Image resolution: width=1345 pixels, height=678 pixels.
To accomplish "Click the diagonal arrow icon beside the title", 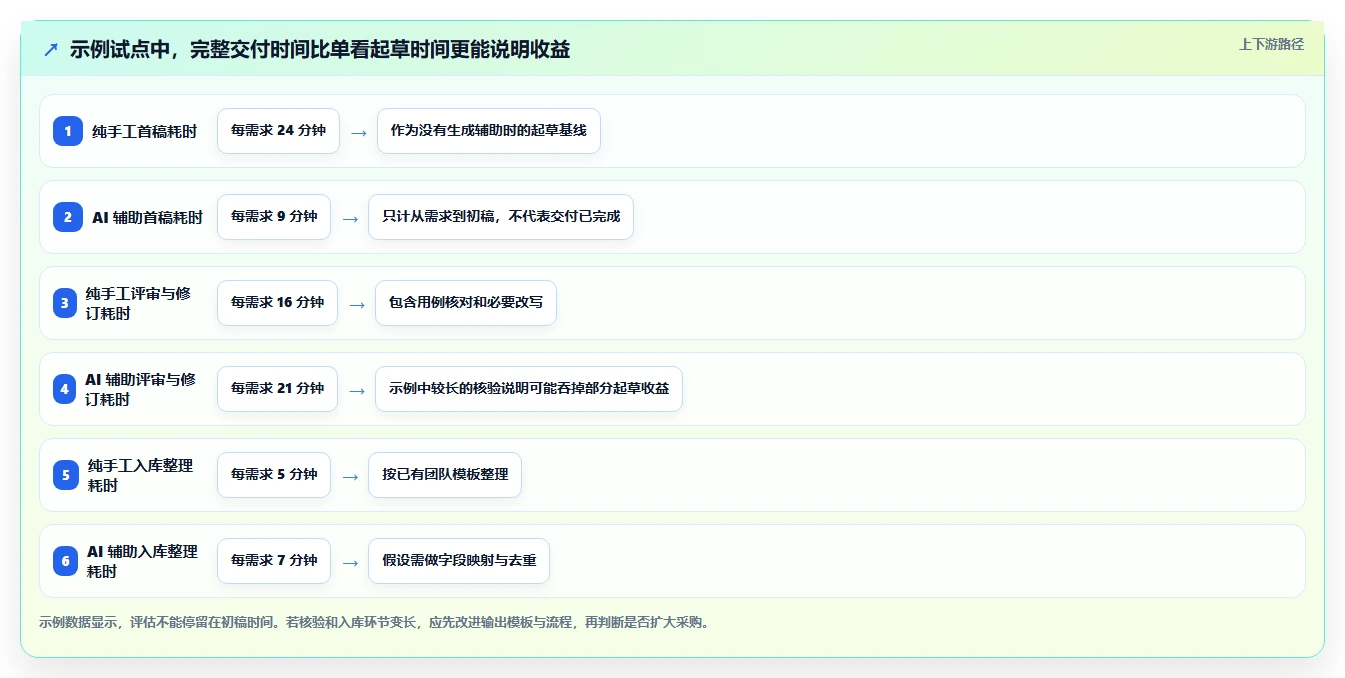I will point(51,50).
